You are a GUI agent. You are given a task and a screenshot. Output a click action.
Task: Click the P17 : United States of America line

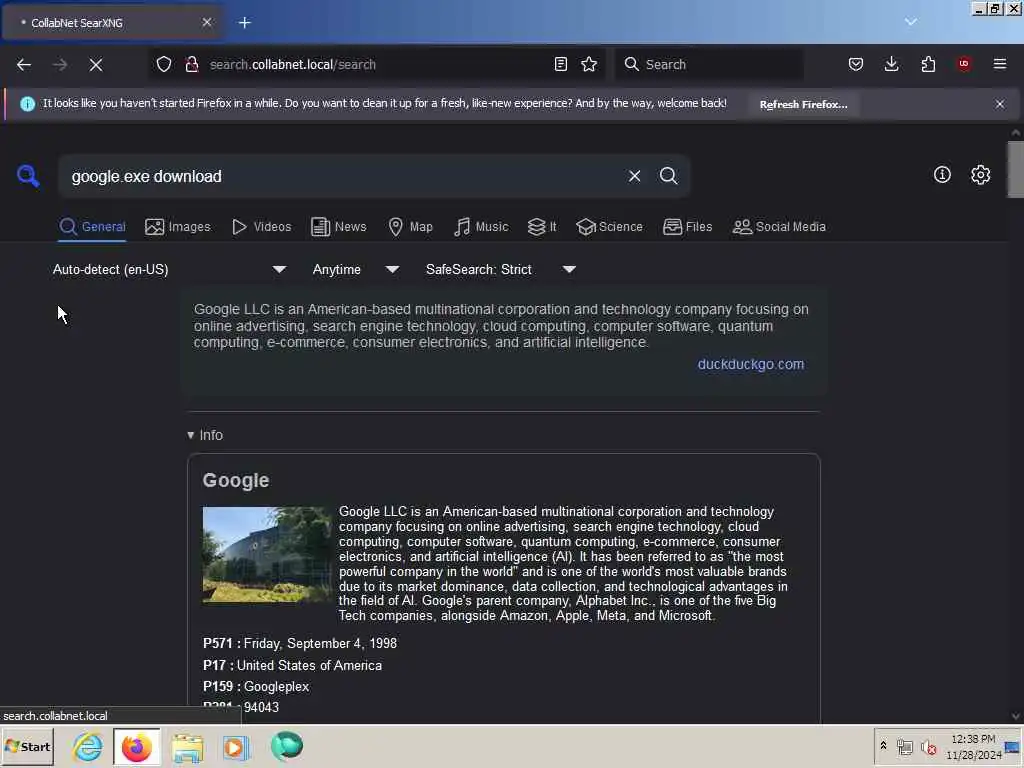(x=292, y=665)
